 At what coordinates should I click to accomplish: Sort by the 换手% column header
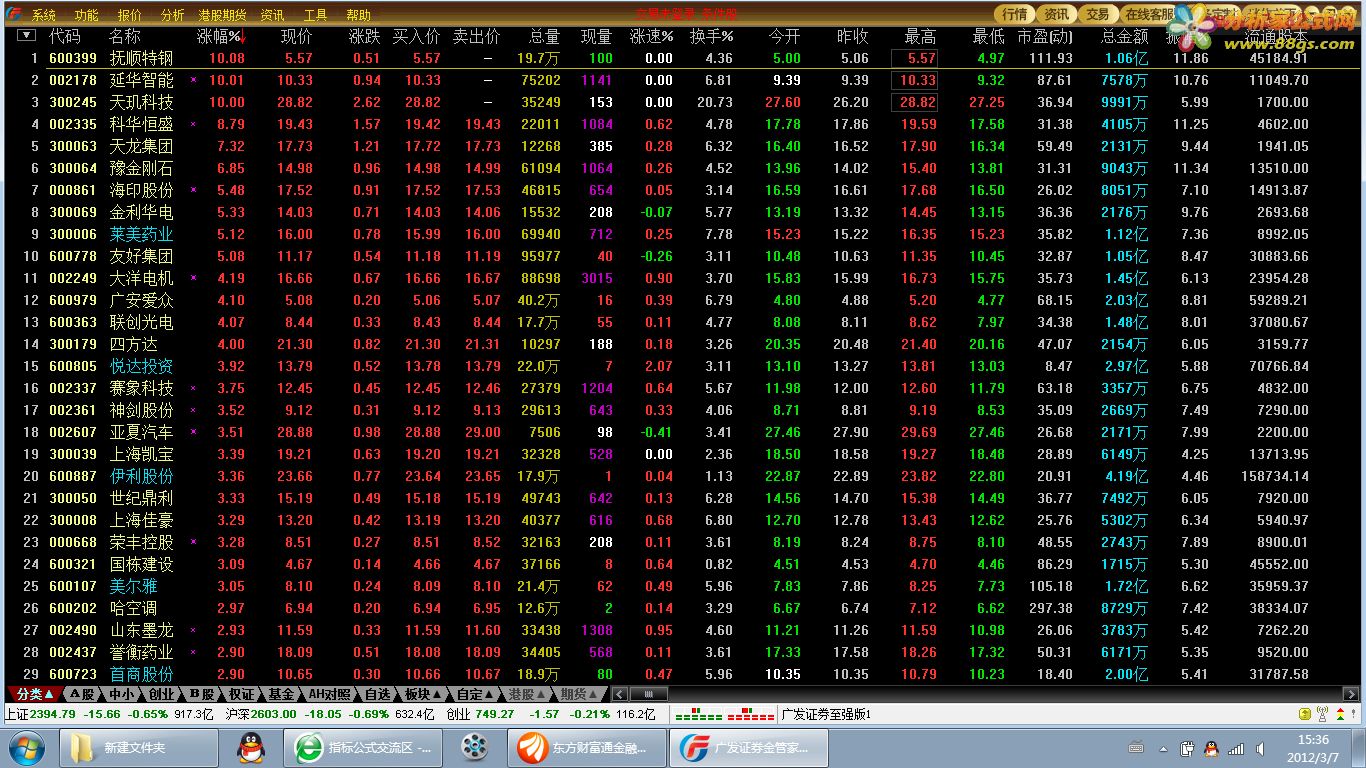(x=711, y=36)
